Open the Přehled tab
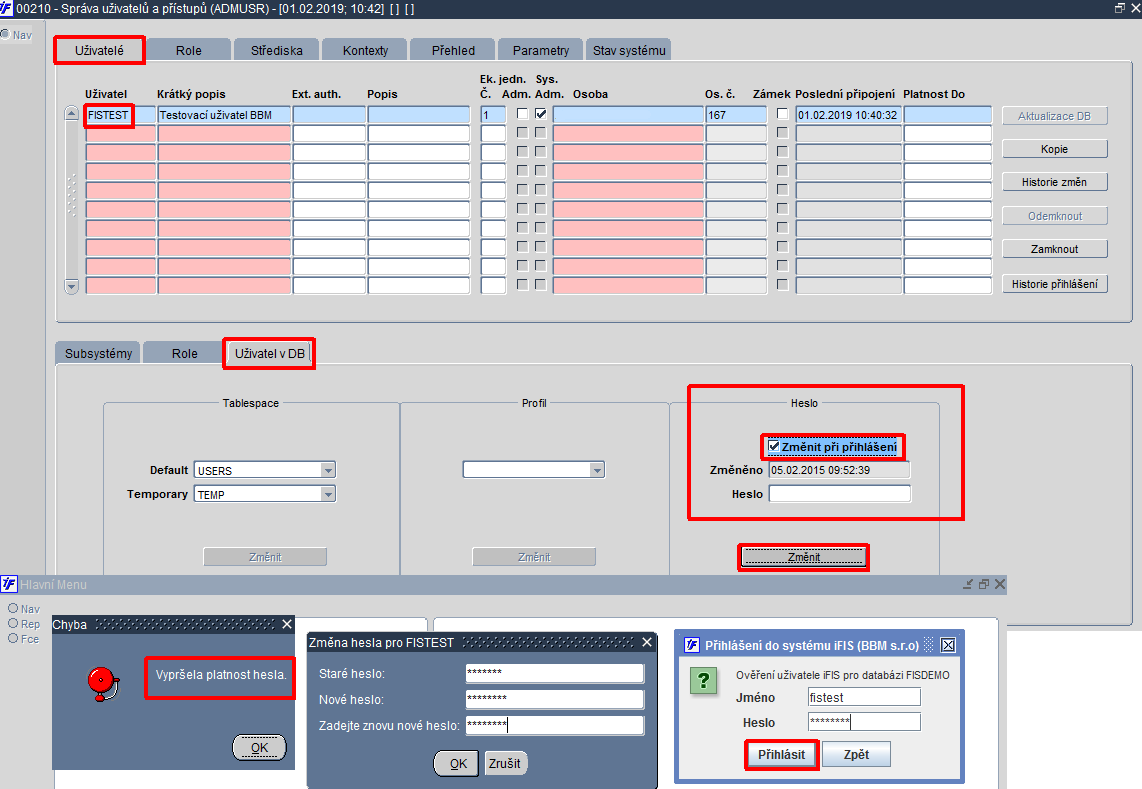 pos(453,50)
